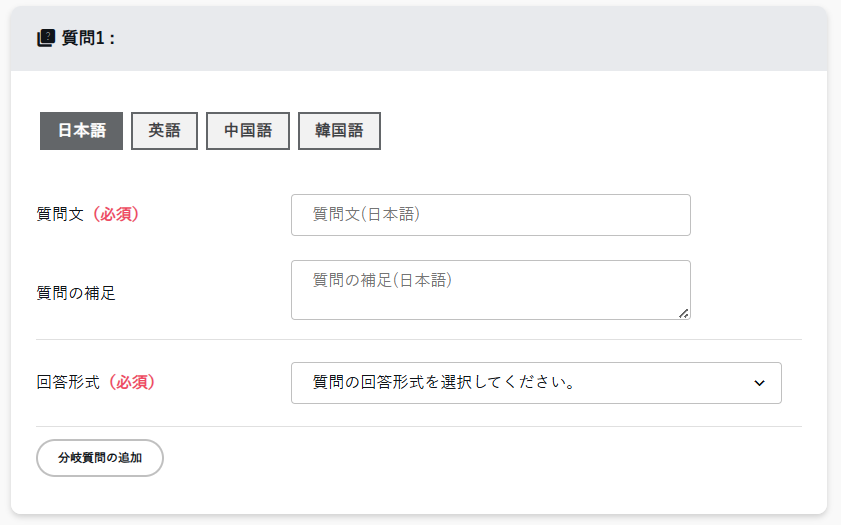This screenshot has height=525, width=841.
Task: Click the 質問1 : header title text
Action: point(89,39)
